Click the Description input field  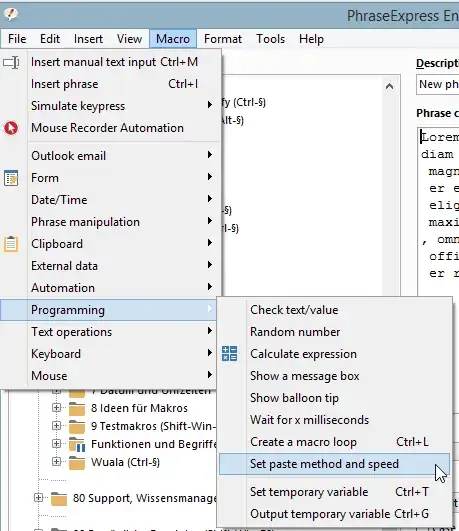(x=438, y=84)
